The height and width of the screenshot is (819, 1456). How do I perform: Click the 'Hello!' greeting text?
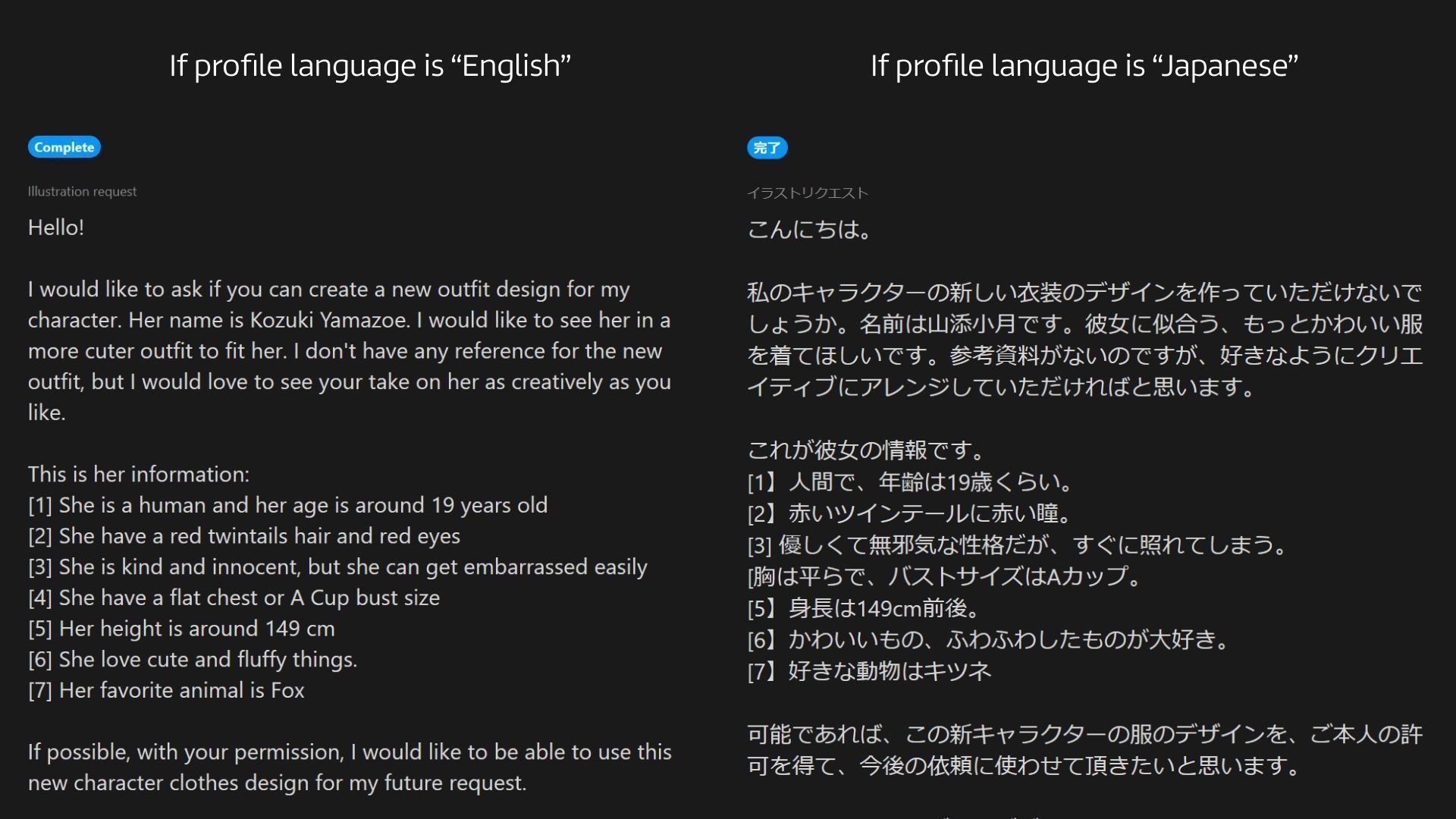(x=56, y=227)
